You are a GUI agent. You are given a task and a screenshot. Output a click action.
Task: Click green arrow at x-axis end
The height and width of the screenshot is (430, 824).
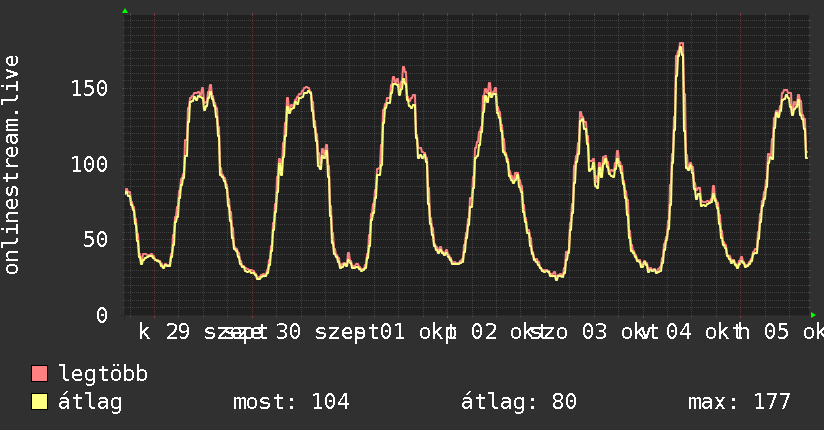point(813,315)
